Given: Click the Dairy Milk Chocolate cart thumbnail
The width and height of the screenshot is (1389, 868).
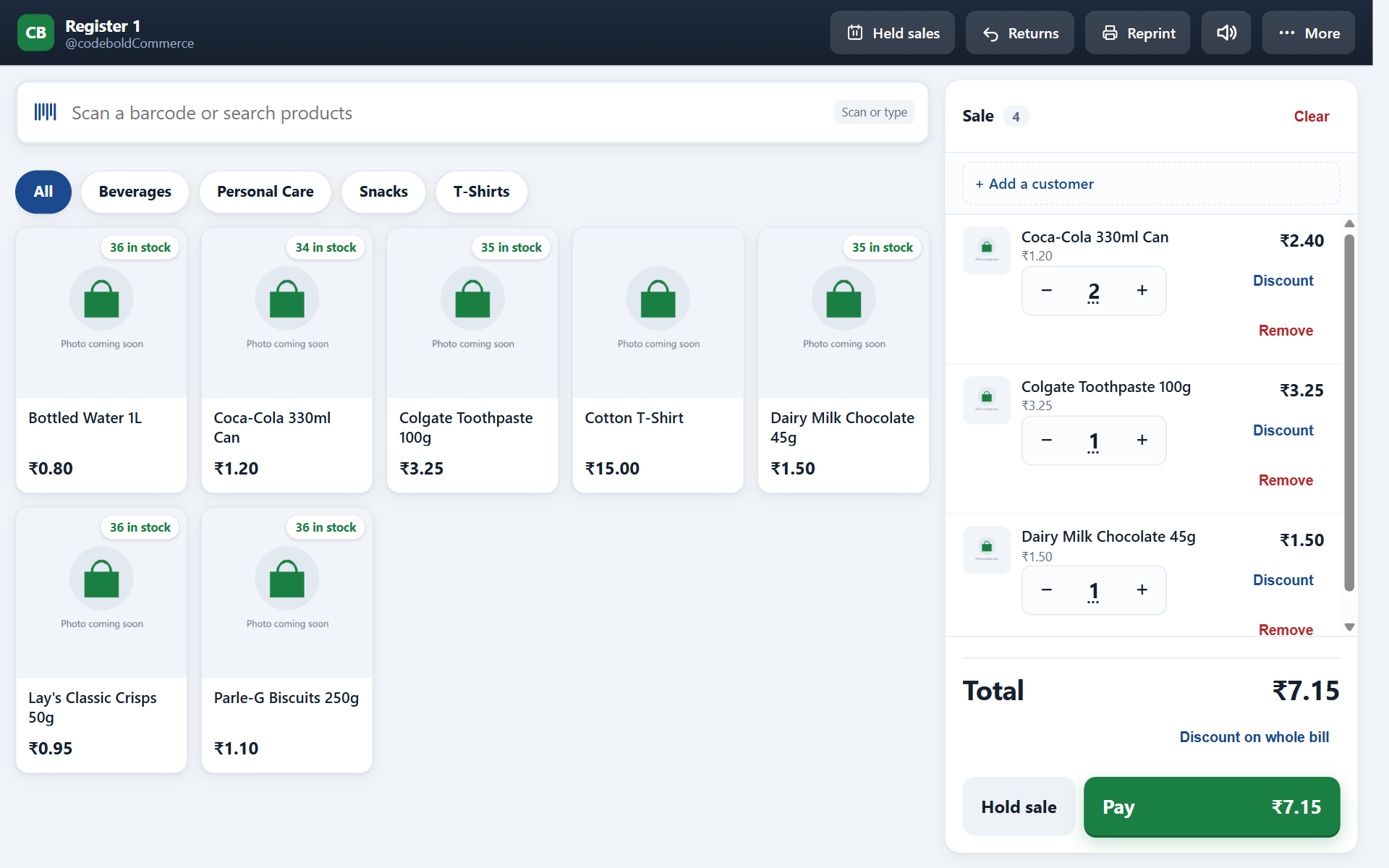Looking at the screenshot, I should (x=986, y=550).
